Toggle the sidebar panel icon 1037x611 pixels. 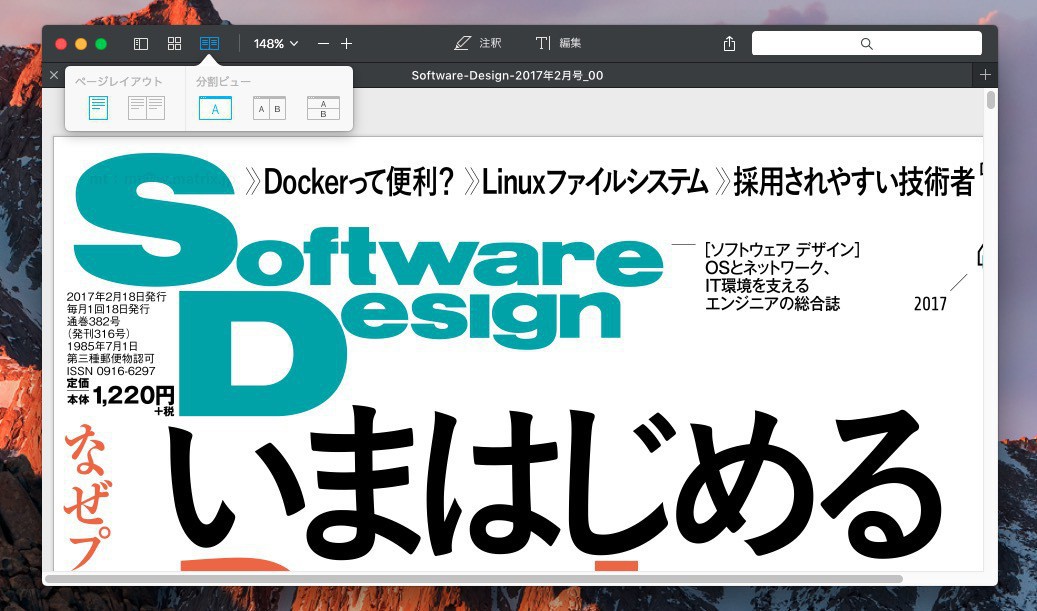point(141,44)
